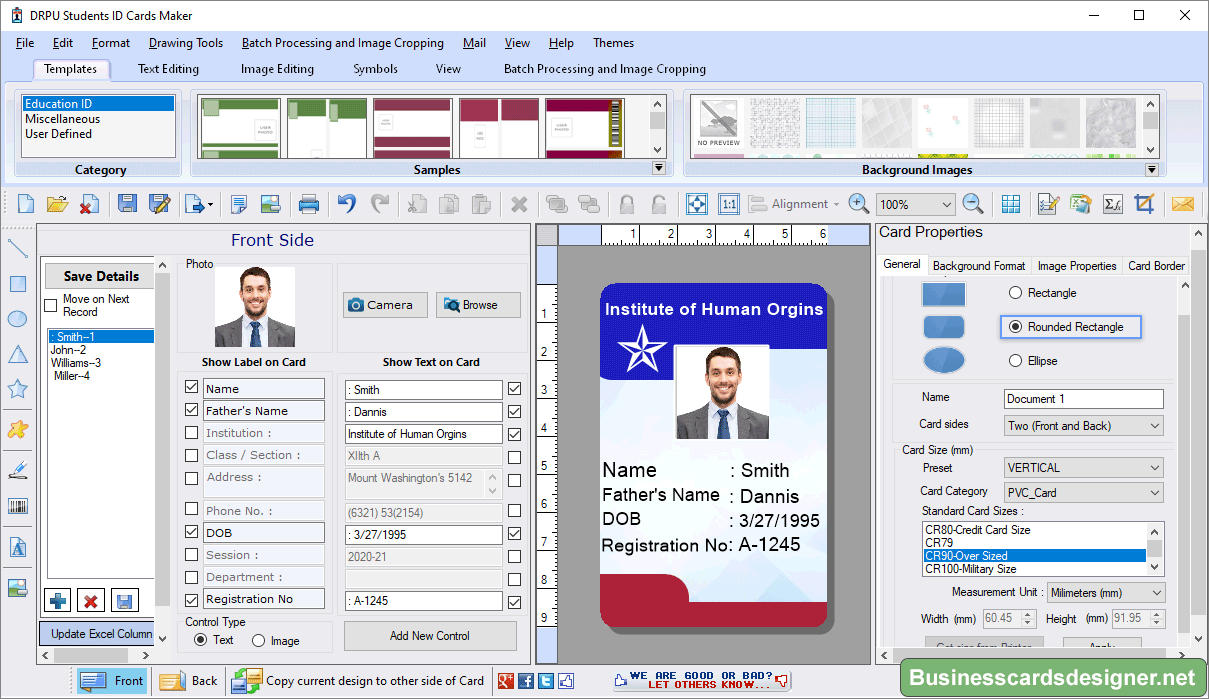The height and width of the screenshot is (699, 1209).
Task: Click the open folder toolbar icon
Action: click(x=57, y=204)
